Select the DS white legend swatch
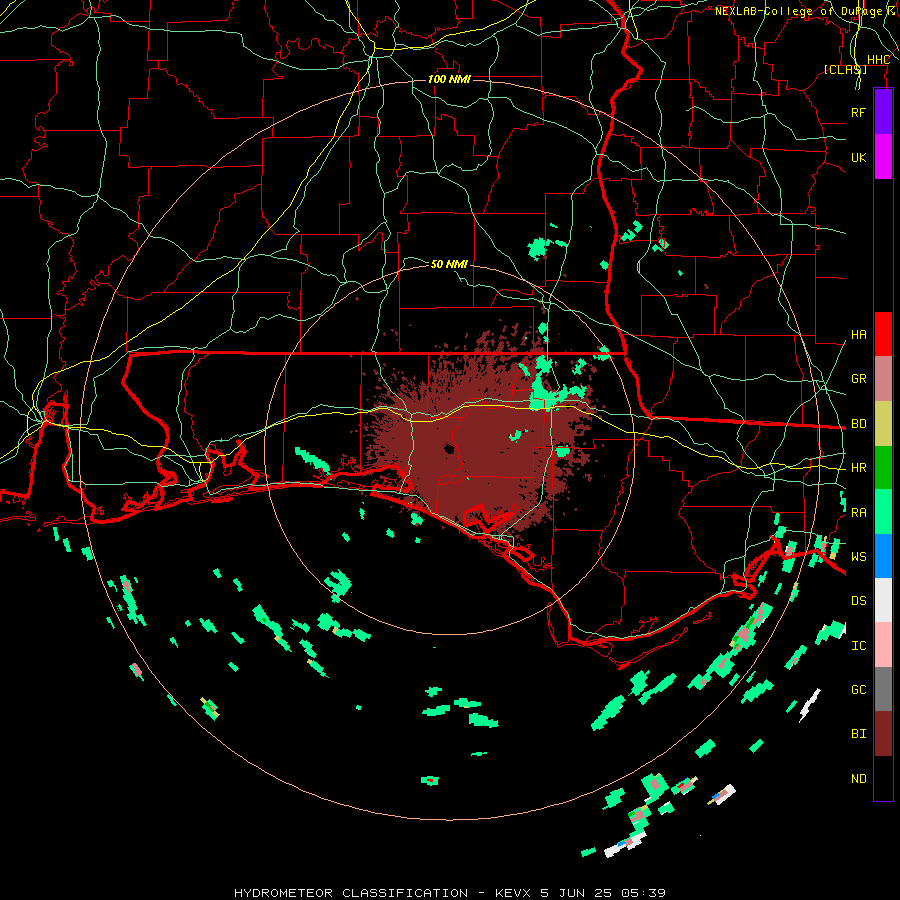This screenshot has width=900, height=900. click(883, 600)
